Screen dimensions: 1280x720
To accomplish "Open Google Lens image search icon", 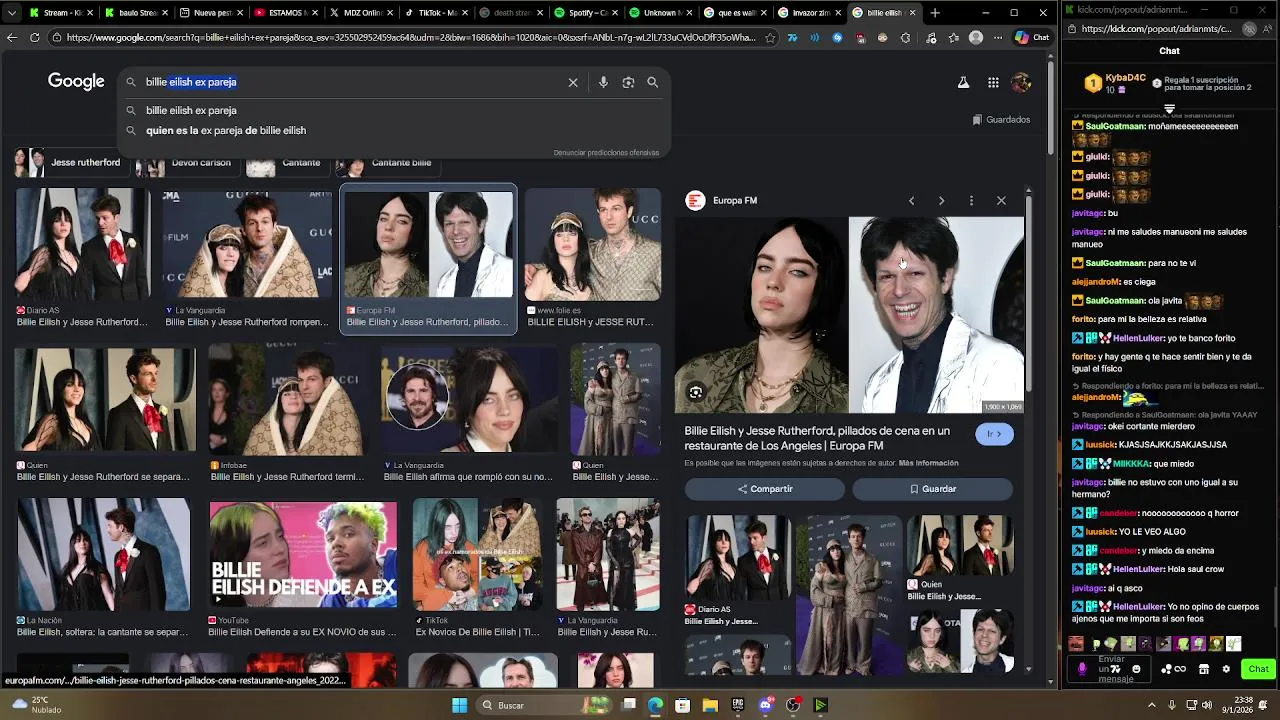I will tap(628, 82).
